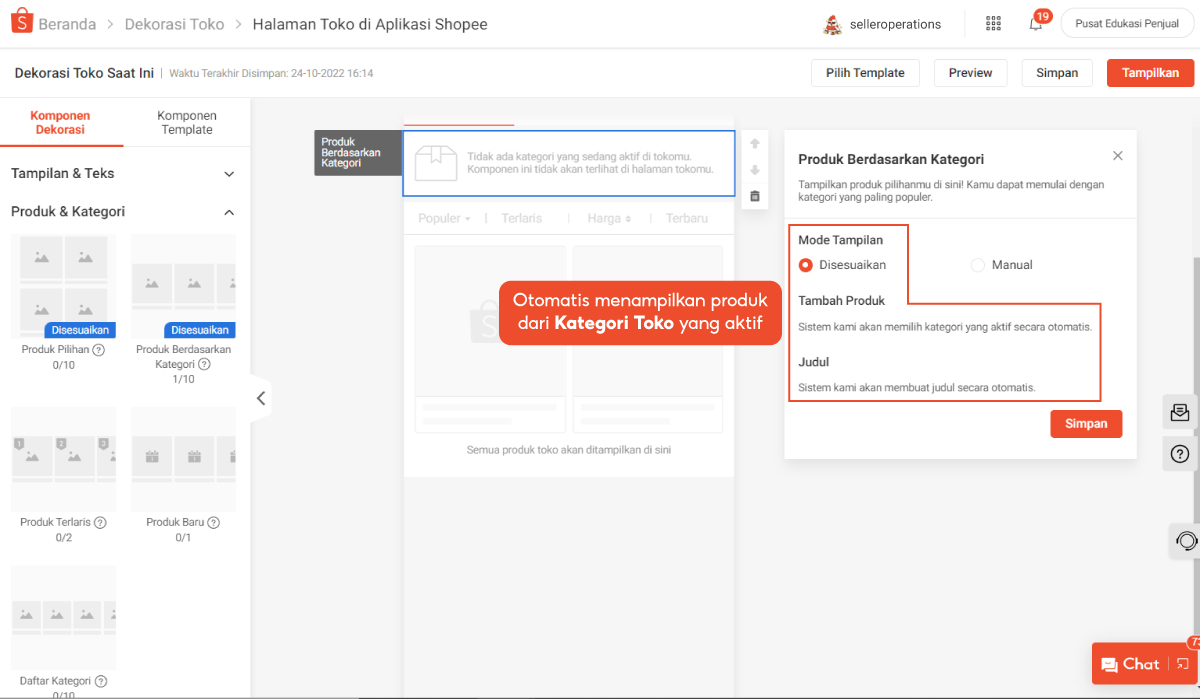Switch to Komponen Dekorasi tab
Viewport: 1200px width, 699px height.
(61, 123)
